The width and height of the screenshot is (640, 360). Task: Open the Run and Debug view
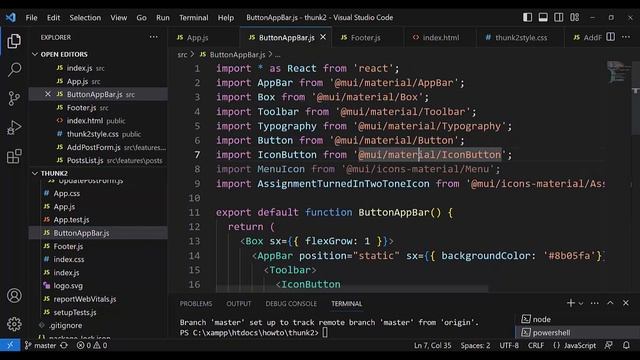14,127
